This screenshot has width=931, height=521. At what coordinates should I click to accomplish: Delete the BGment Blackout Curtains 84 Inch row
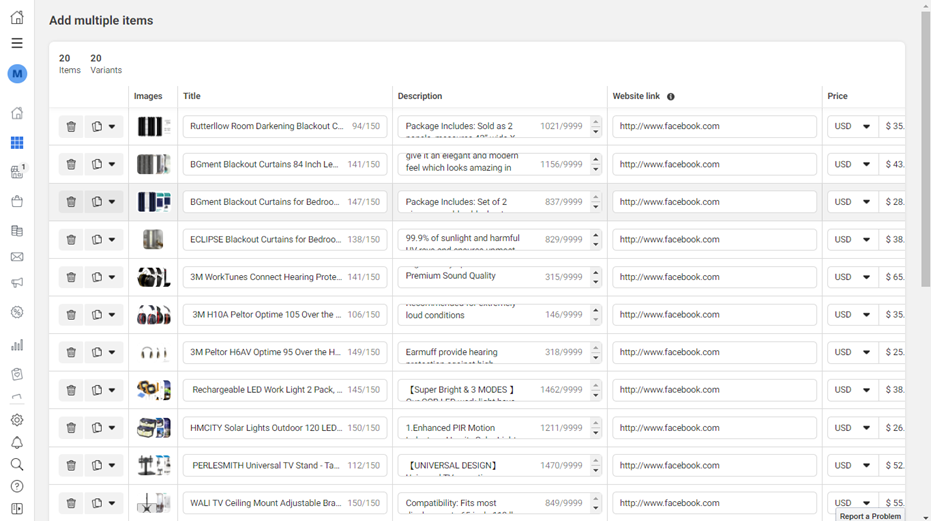click(71, 164)
